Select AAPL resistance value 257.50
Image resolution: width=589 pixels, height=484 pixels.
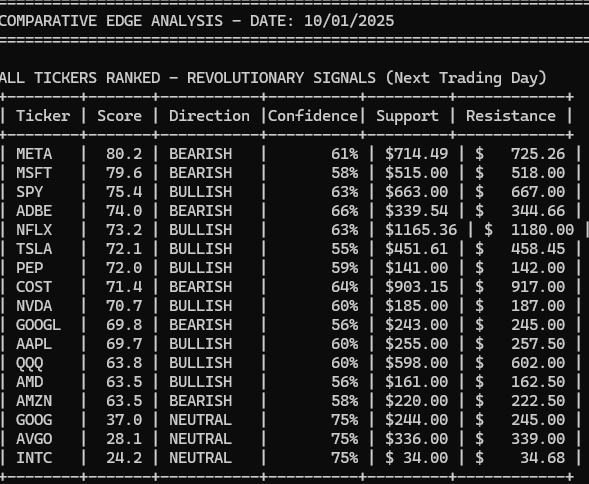[x=538, y=344]
